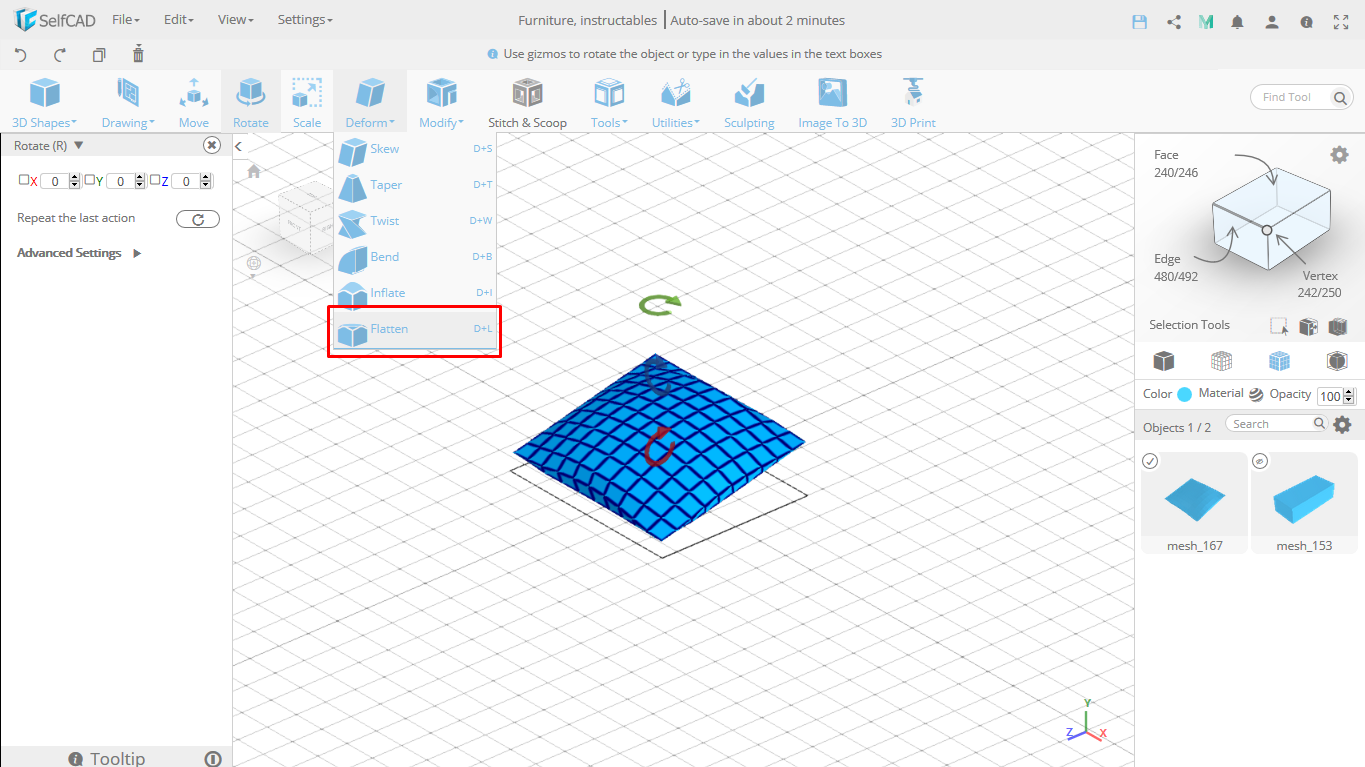
Task: Choose Bend from Deform menu
Action: click(x=415, y=257)
